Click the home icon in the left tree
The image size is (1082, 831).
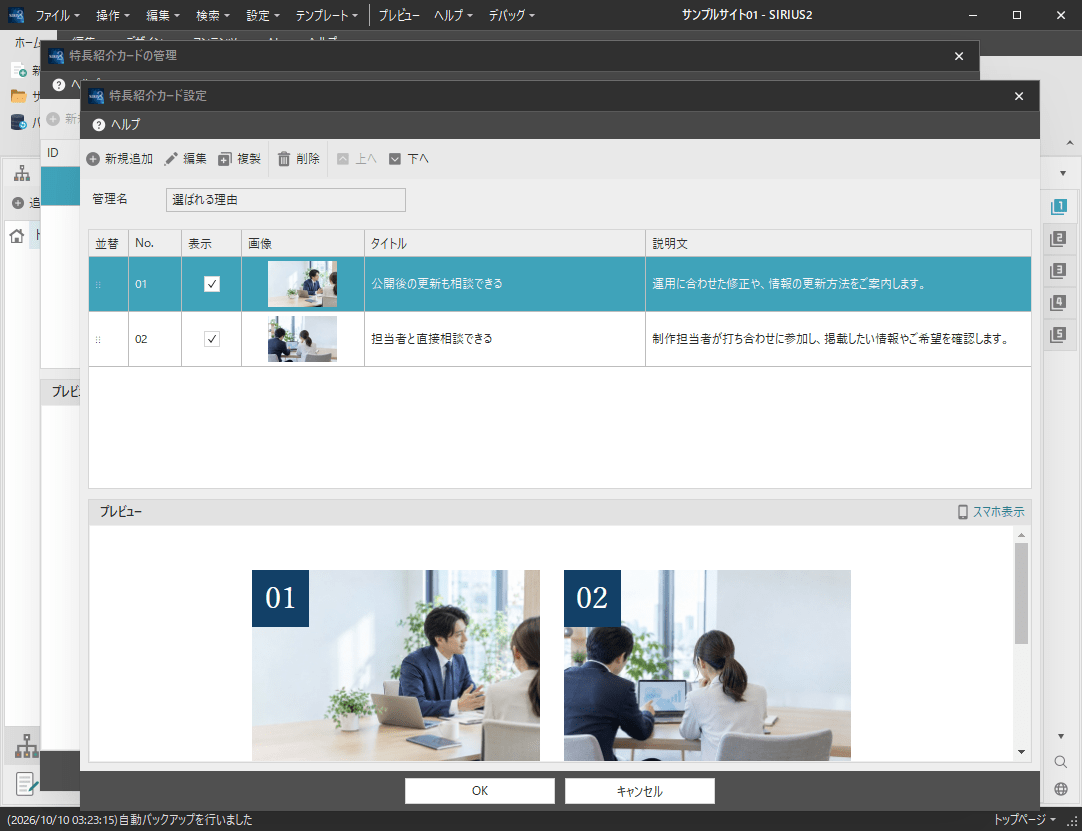(17, 236)
